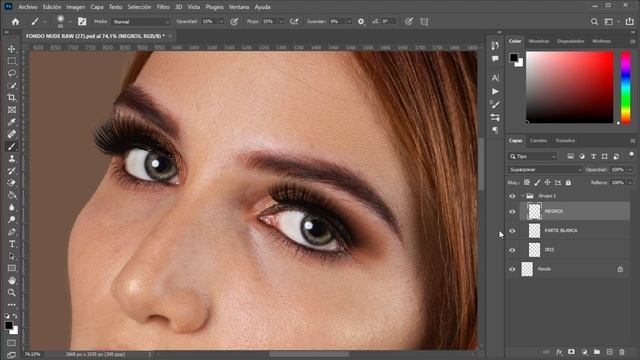
Task: Open the Flujo value dropdown
Action: [281, 22]
